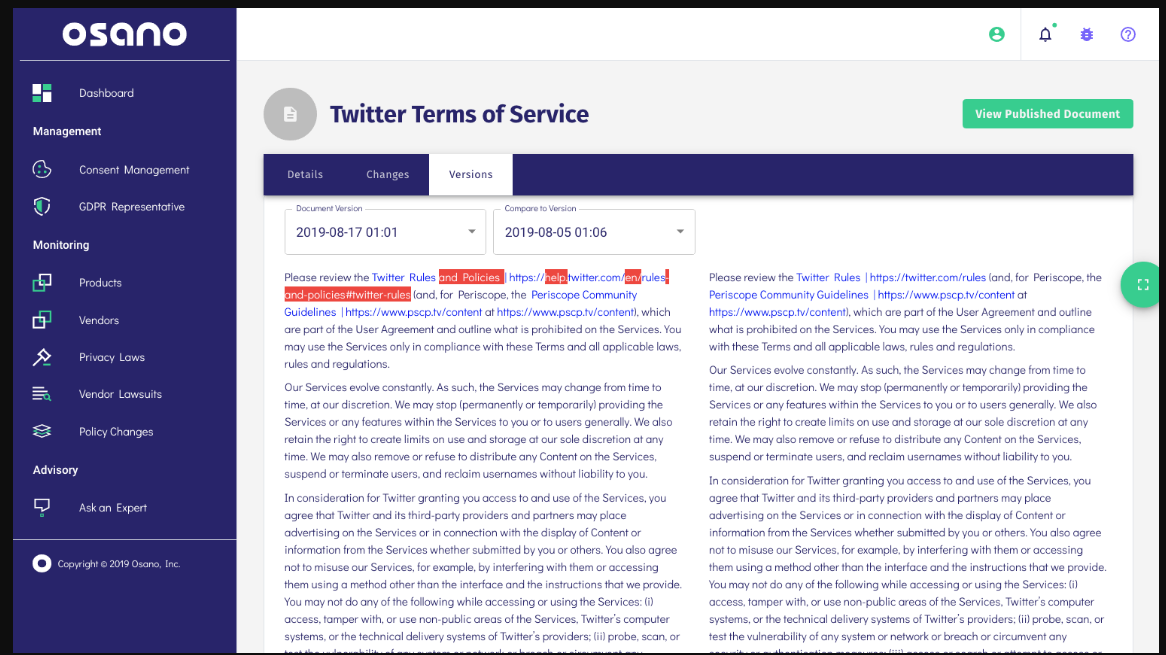The height and width of the screenshot is (655, 1166).
Task: Open Consent Management cookie icon
Action: [42, 170]
